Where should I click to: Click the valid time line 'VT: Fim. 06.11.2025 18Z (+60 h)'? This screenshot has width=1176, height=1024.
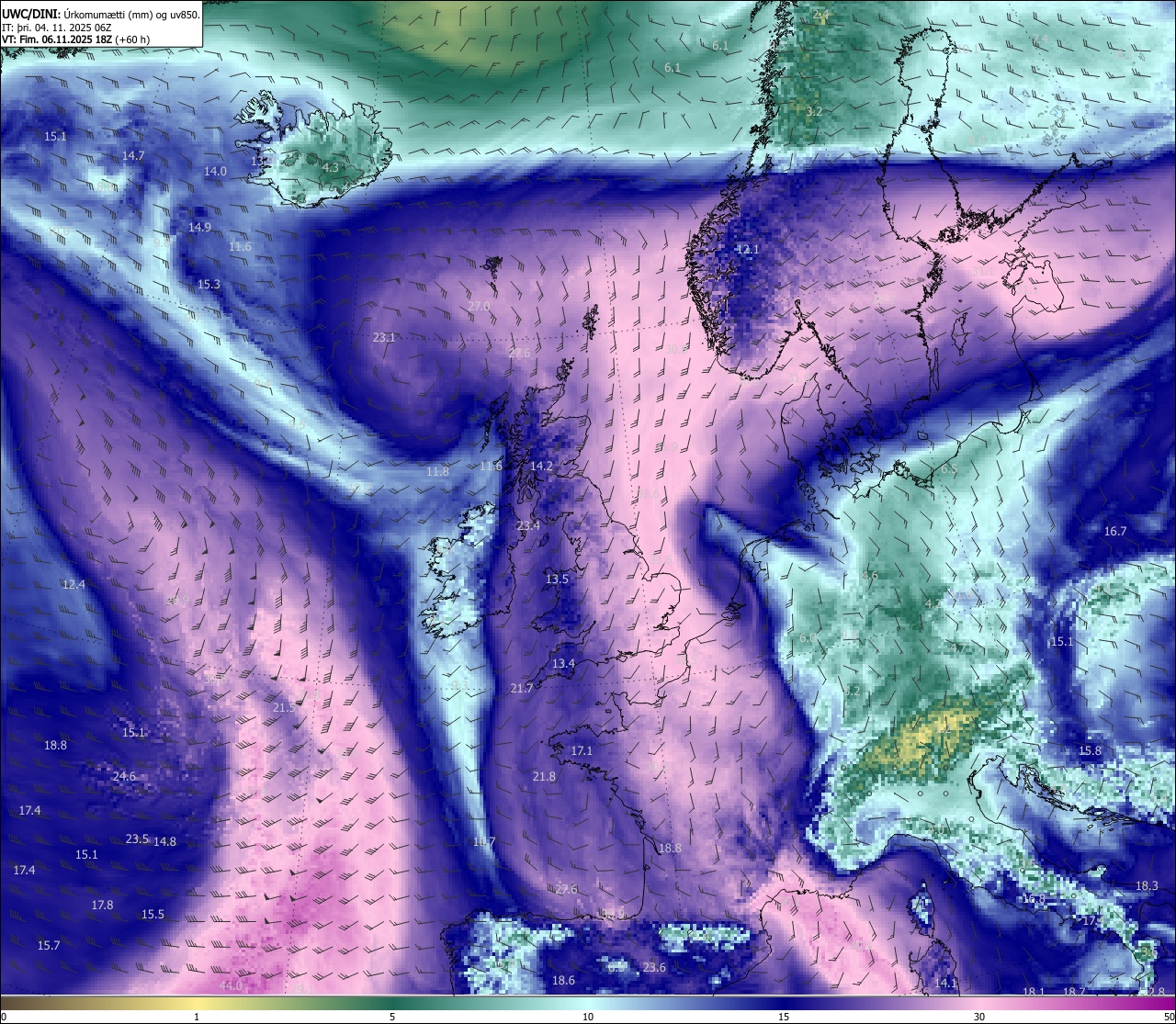76,39
